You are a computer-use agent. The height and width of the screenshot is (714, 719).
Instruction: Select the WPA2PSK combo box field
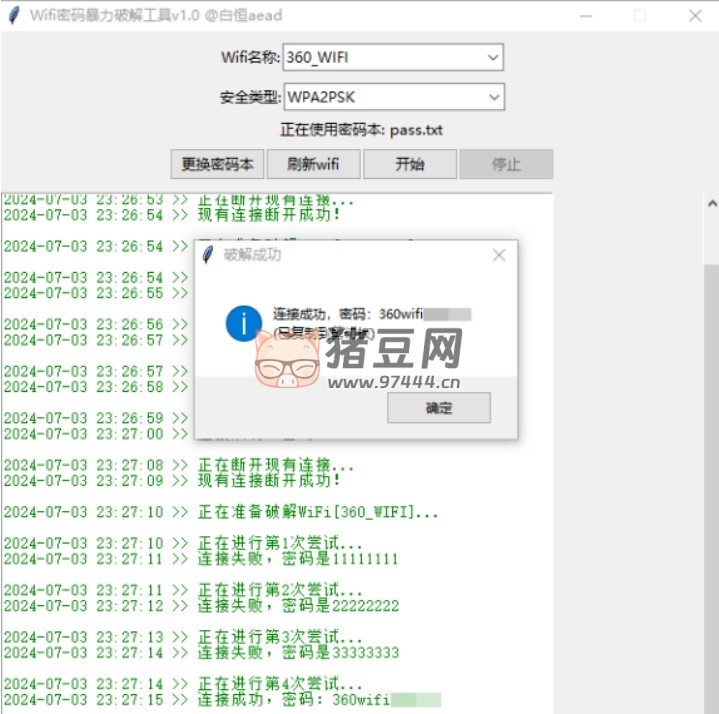382,97
